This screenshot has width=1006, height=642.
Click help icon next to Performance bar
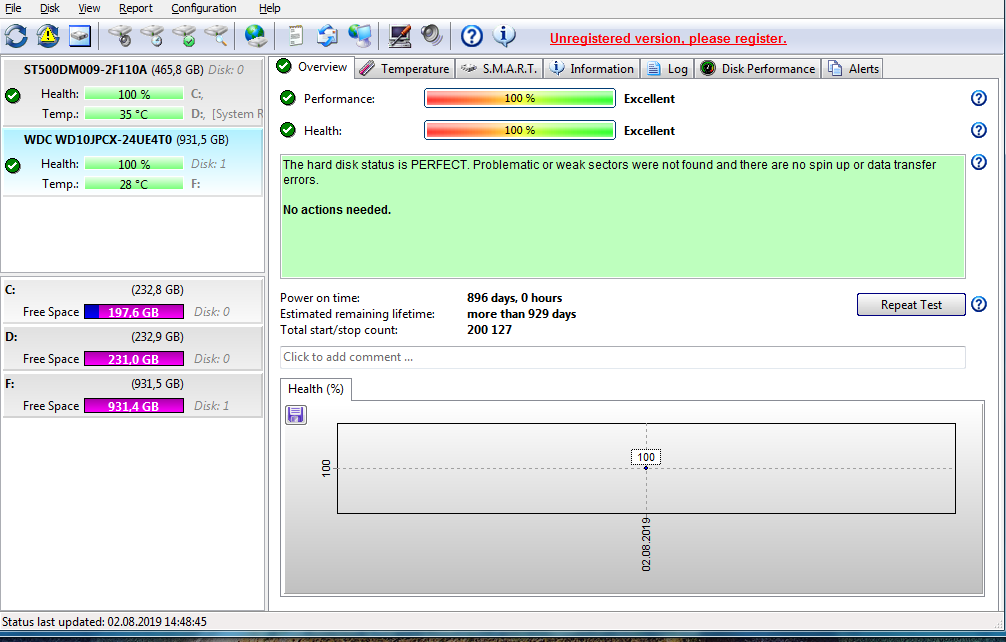(x=979, y=98)
